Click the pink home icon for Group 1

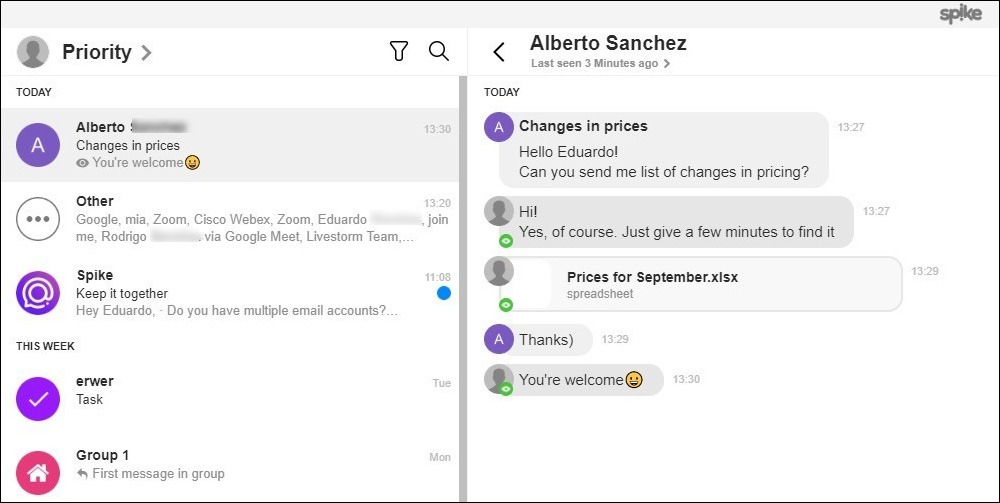[38, 473]
